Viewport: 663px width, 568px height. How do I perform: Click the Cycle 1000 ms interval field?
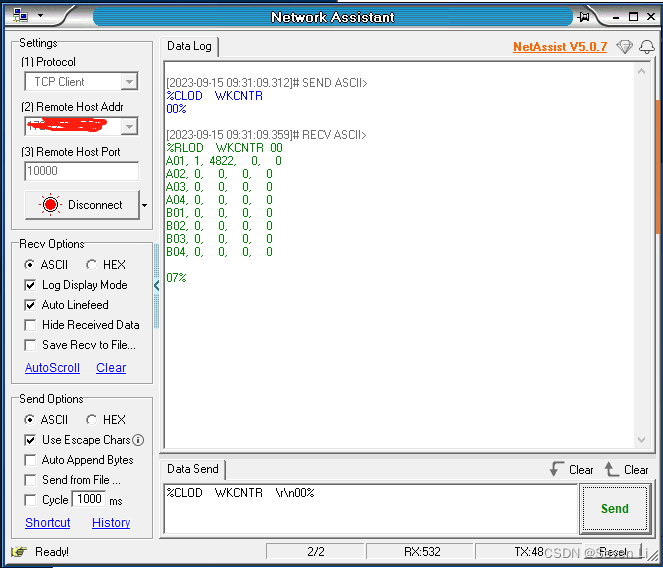click(89, 499)
